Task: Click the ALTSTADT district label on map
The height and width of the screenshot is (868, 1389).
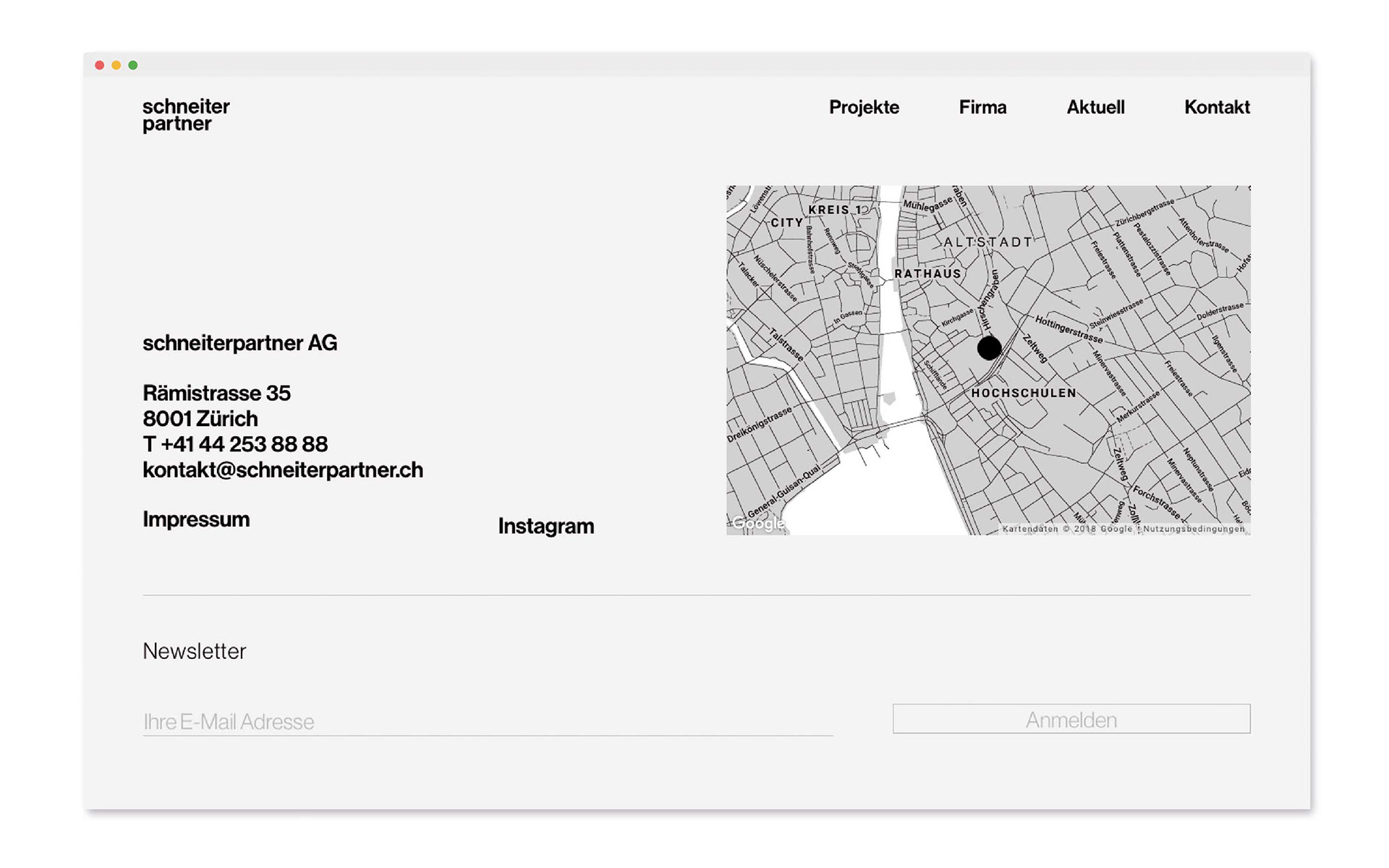Action: point(988,242)
